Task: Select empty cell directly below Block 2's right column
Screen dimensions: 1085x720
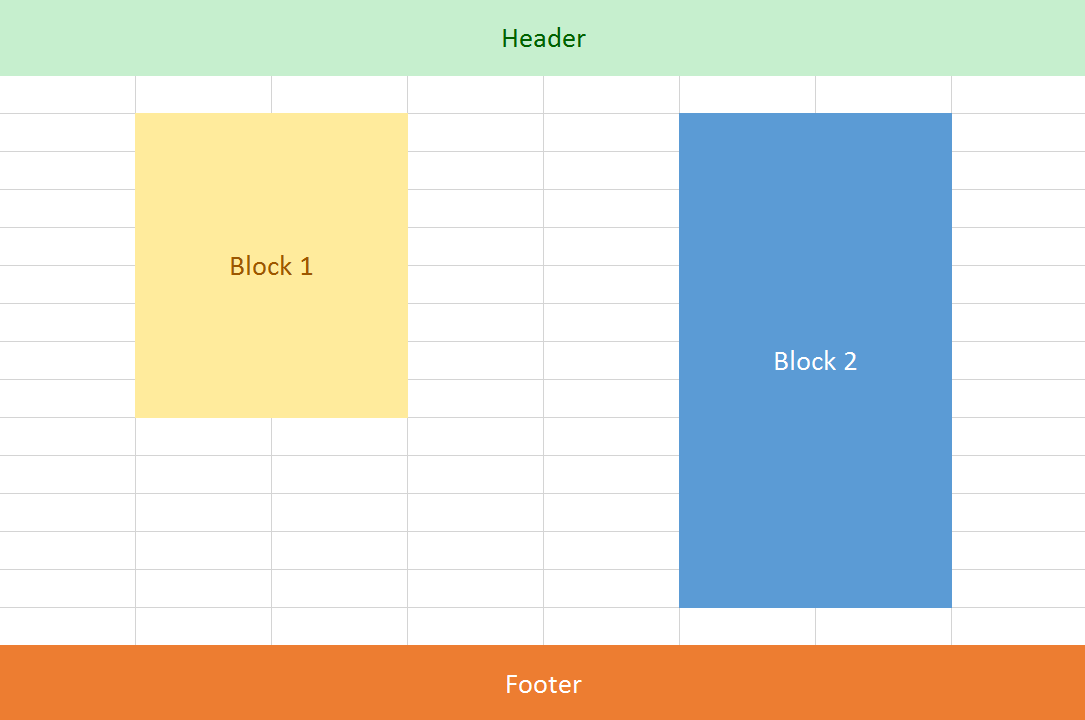Action: [883, 627]
